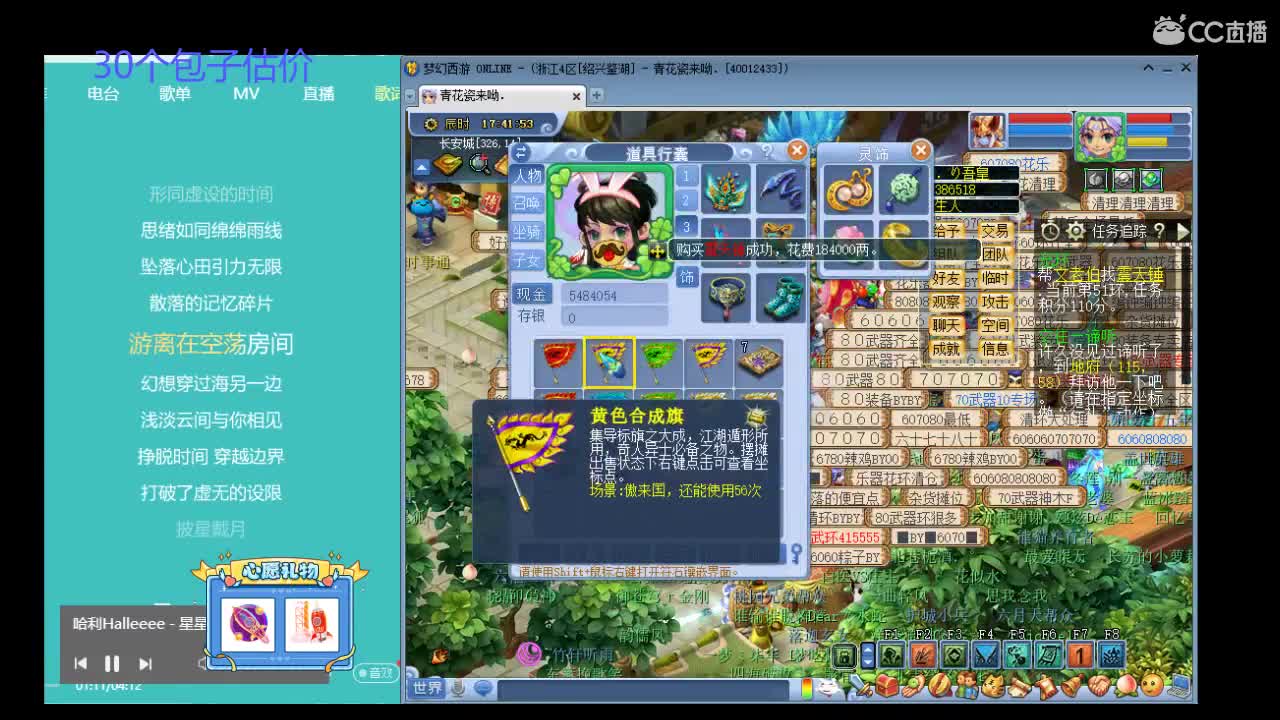
Task: Close the 灵饰 accessories panel
Action: (x=920, y=150)
